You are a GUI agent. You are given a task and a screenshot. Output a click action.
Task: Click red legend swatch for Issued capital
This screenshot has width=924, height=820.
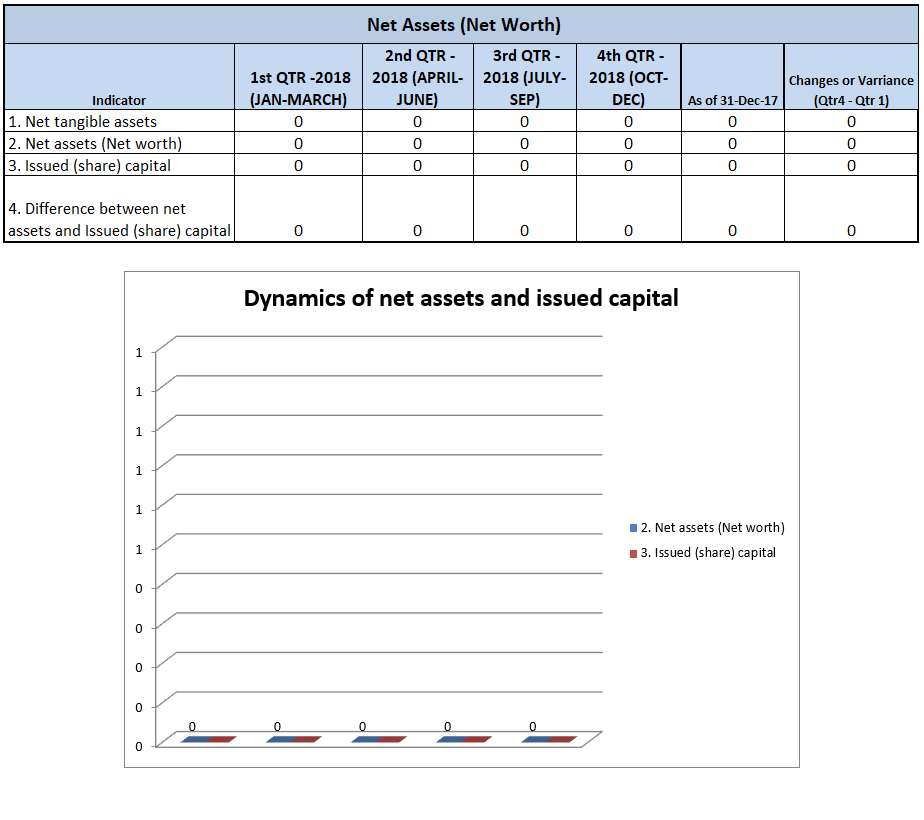pos(633,554)
